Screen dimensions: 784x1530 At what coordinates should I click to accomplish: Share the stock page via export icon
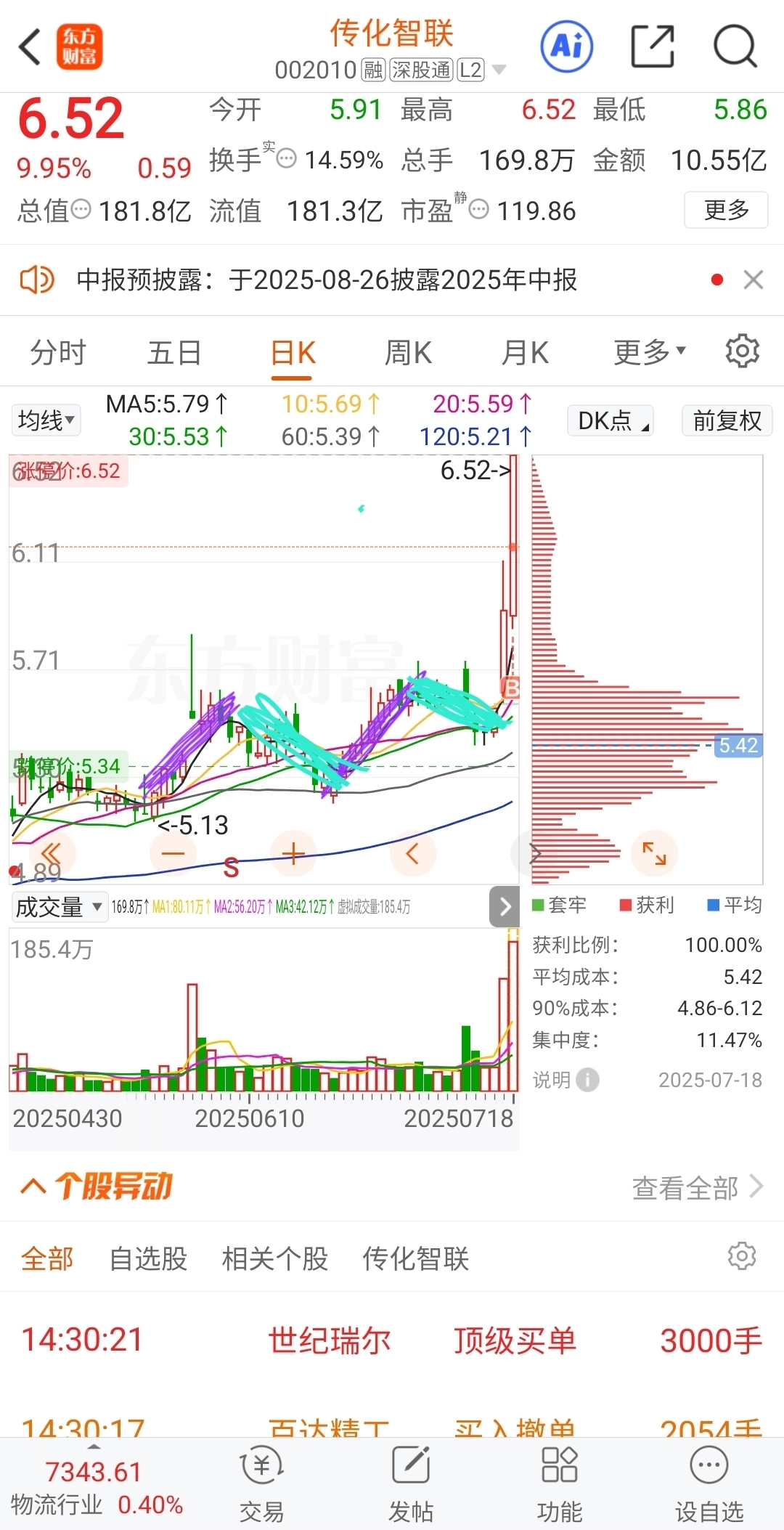click(x=653, y=46)
